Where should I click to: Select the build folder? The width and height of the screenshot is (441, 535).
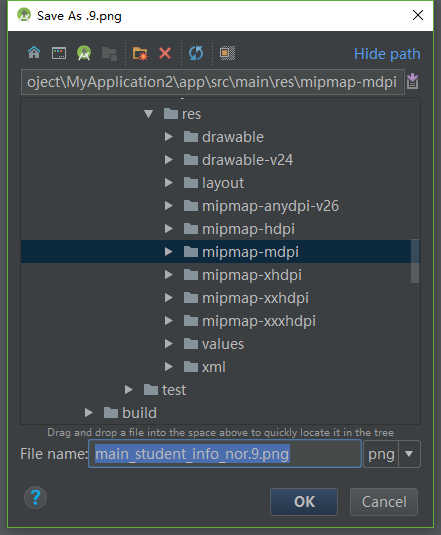[130, 413]
